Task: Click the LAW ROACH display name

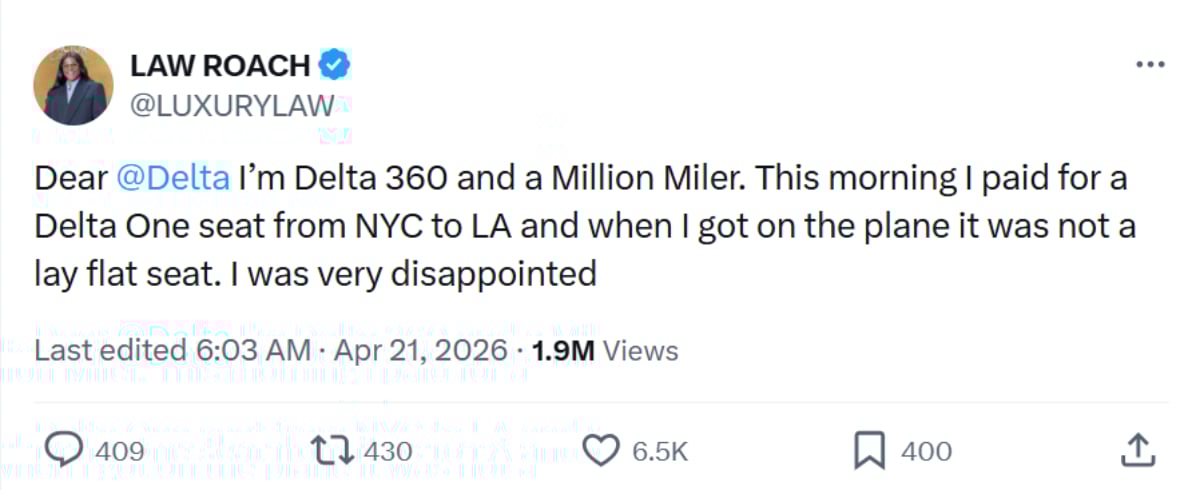Action: pos(220,66)
